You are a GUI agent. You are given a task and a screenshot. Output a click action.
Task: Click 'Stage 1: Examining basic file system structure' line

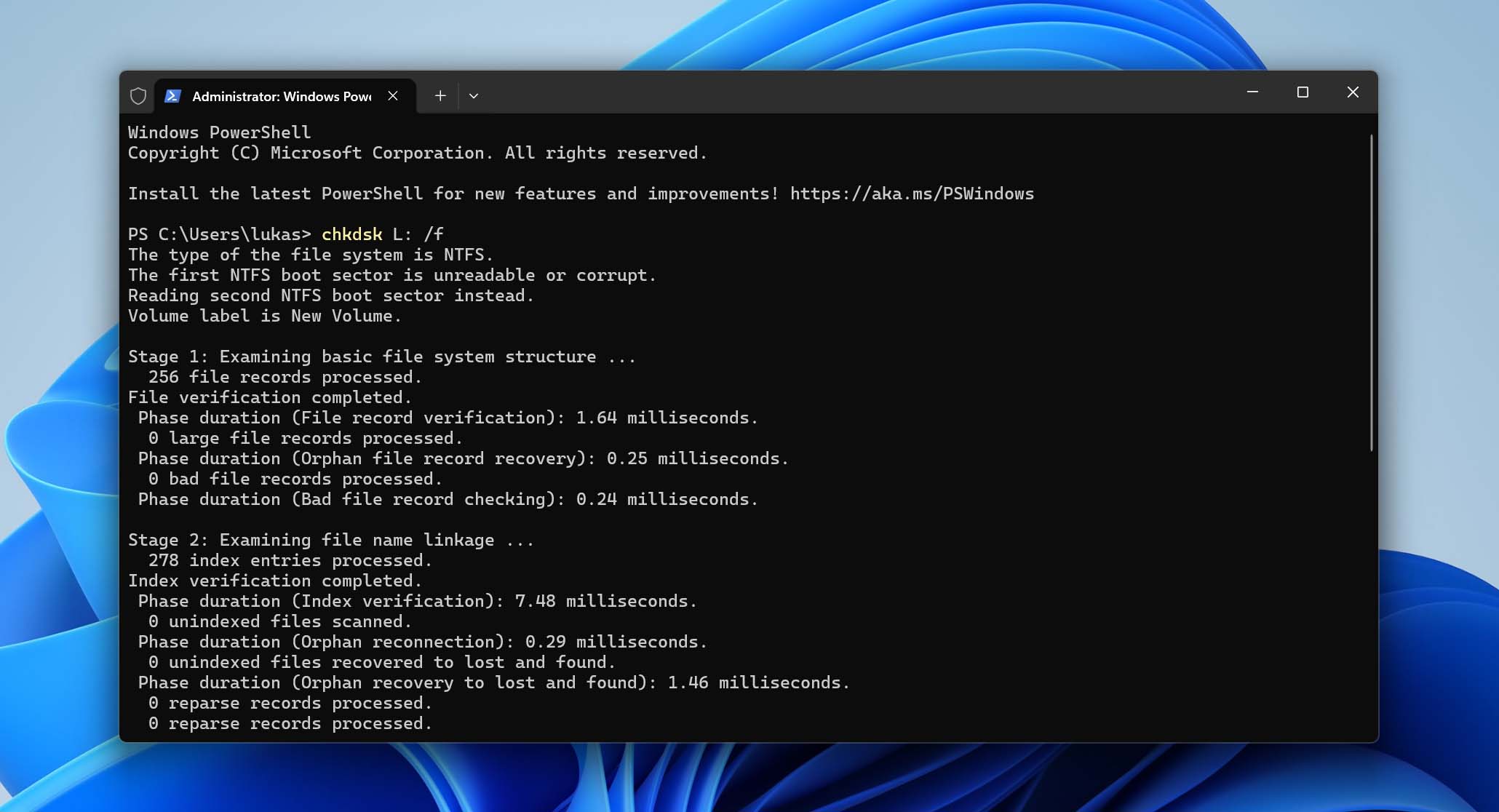(x=382, y=357)
